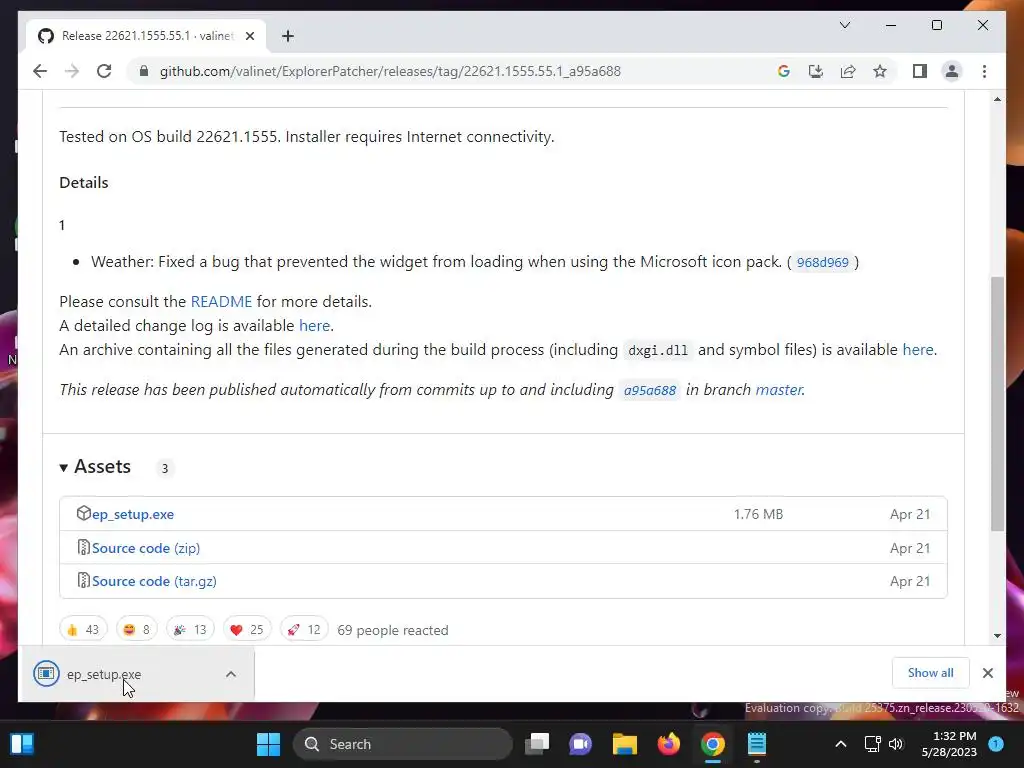Screen dimensions: 1024x768
Task: Download the ep_setup.exe asset link
Action: 133,514
